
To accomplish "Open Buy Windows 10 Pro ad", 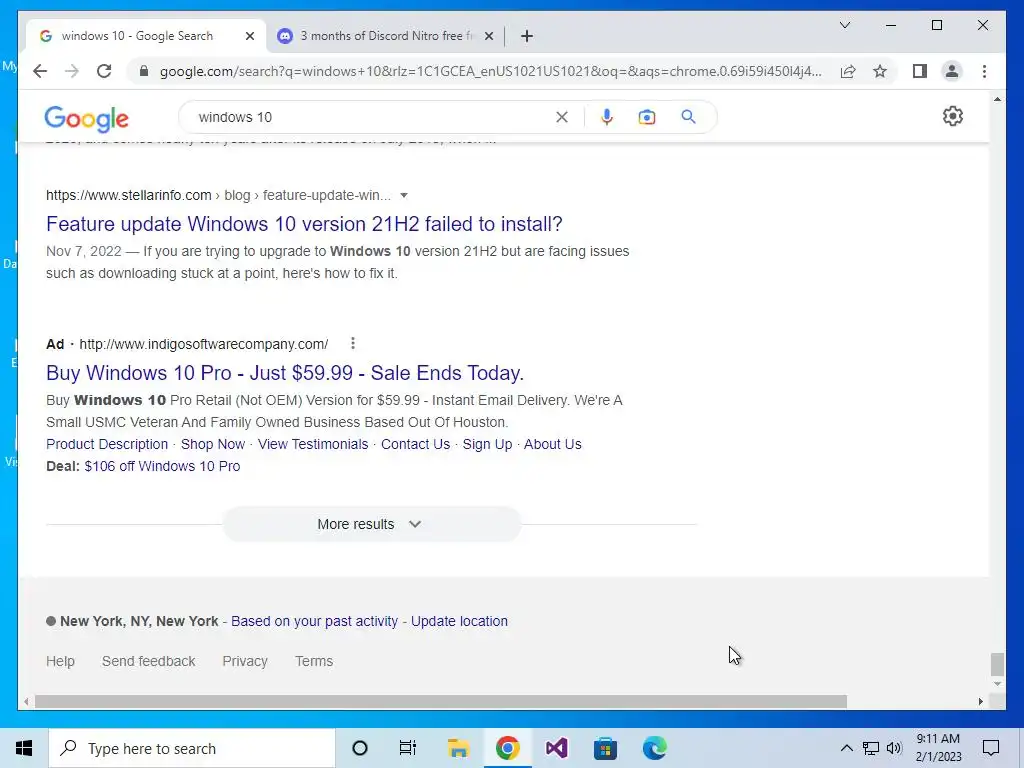I will pos(285,373).
